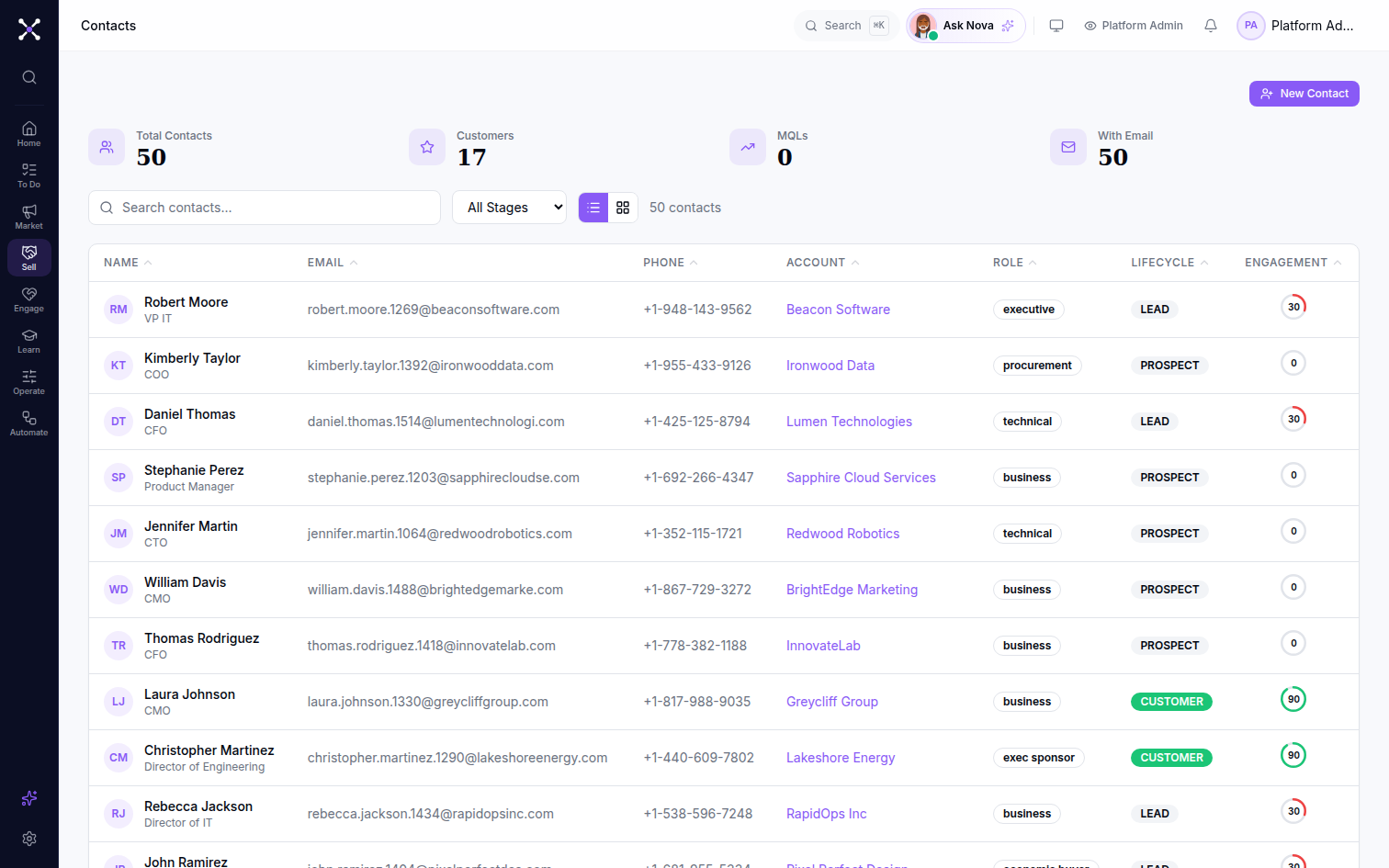Open the Automate sidebar icon
This screenshot has height=868, width=1389.
[29, 423]
